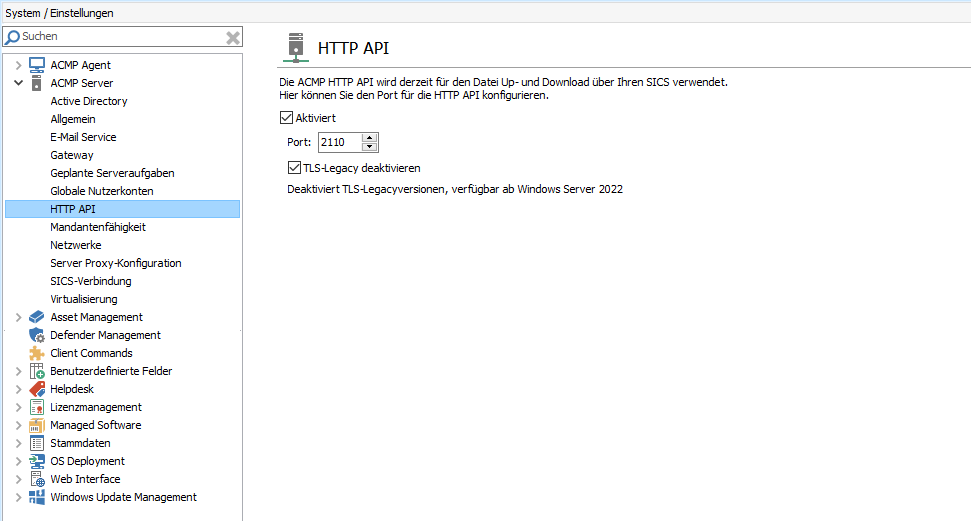
Task: Expand the Windows Update Management node
Action: pyautogui.click(x=18, y=497)
